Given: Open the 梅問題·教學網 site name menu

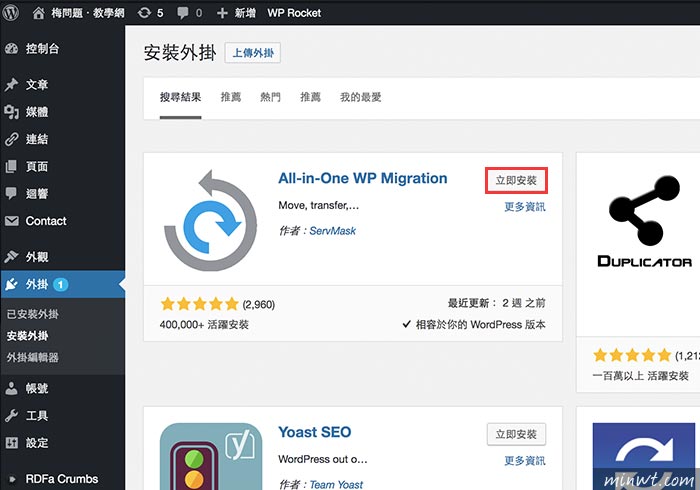Looking at the screenshot, I should click(88, 13).
